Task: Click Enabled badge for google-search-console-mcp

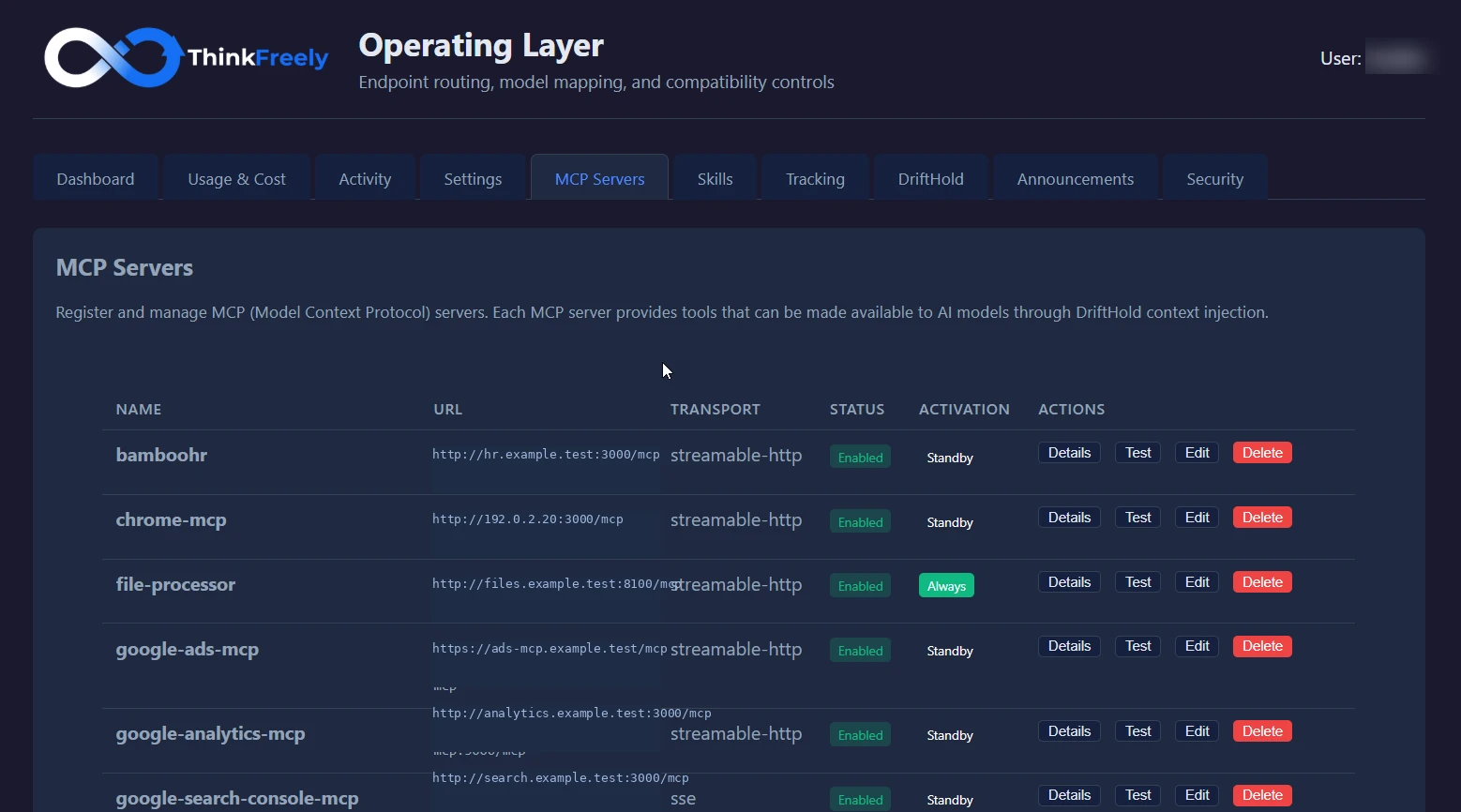Action: [x=860, y=800]
